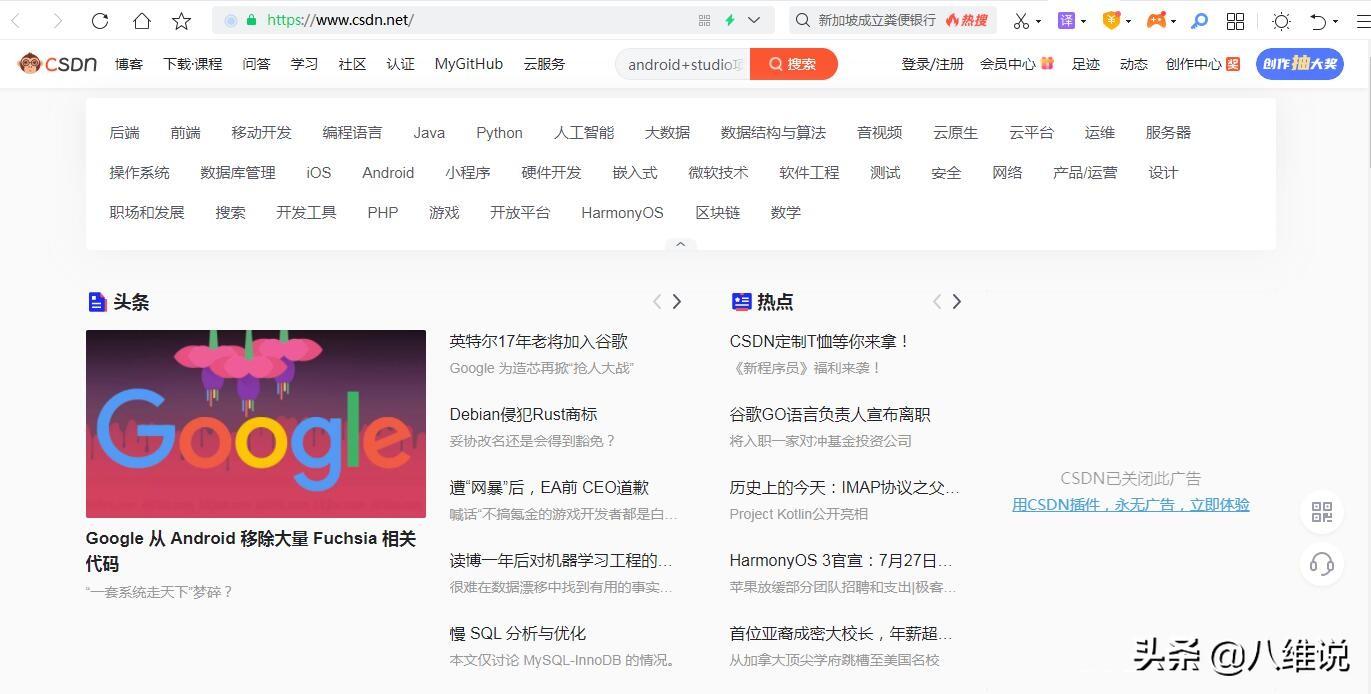Viewport: 1371px width, 694px height.
Task: Open 慢 SQL 分析与优化 article
Action: point(518,634)
